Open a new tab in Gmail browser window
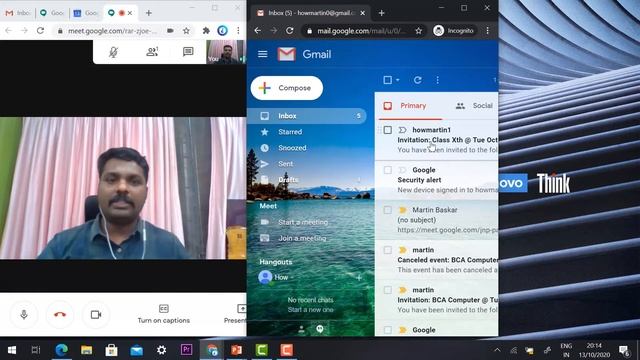The height and width of the screenshot is (360, 640). [x=381, y=13]
